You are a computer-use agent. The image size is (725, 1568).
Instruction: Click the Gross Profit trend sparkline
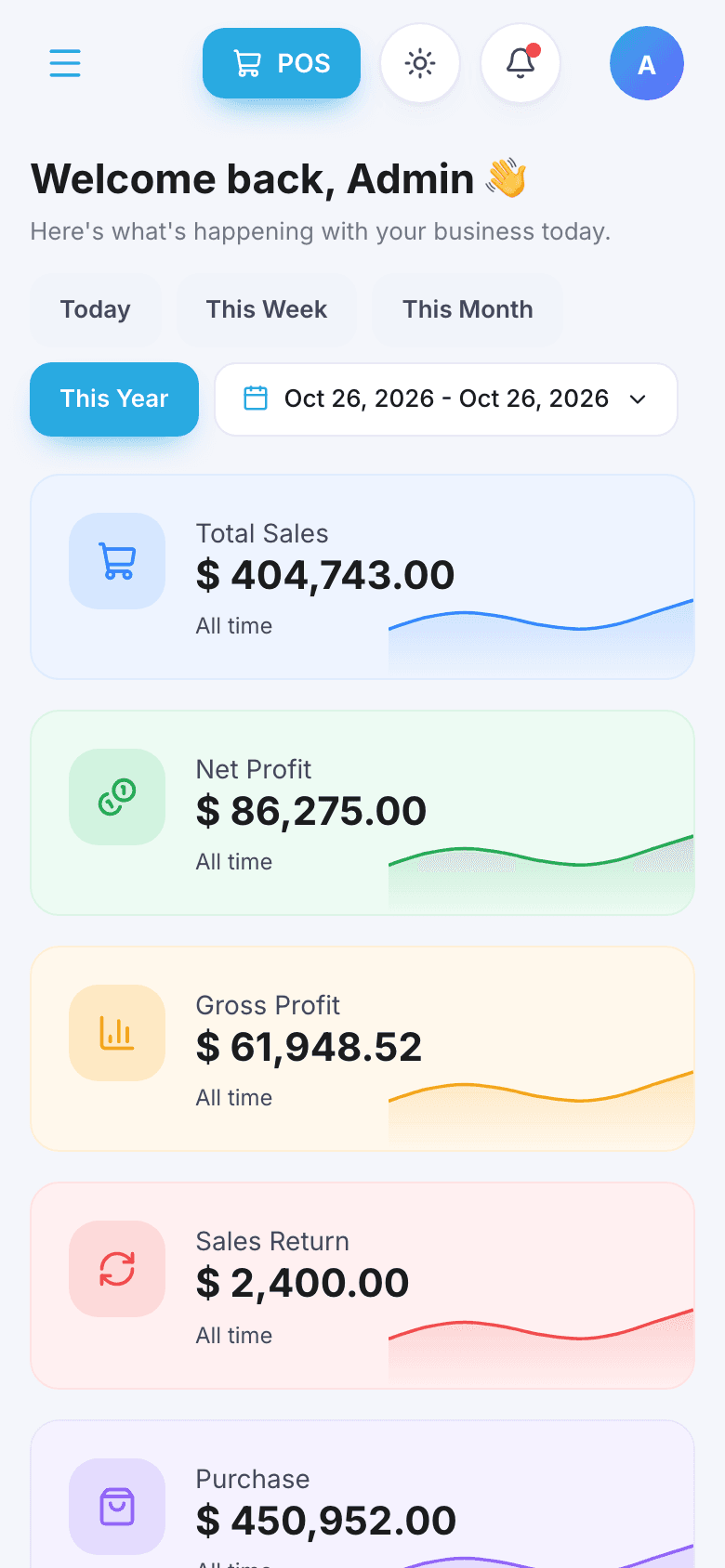[x=541, y=1110]
